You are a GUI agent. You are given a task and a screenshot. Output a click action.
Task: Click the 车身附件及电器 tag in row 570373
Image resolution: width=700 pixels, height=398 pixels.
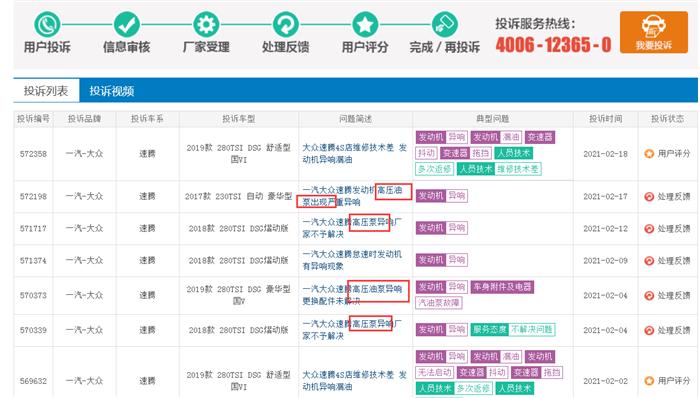502,287
